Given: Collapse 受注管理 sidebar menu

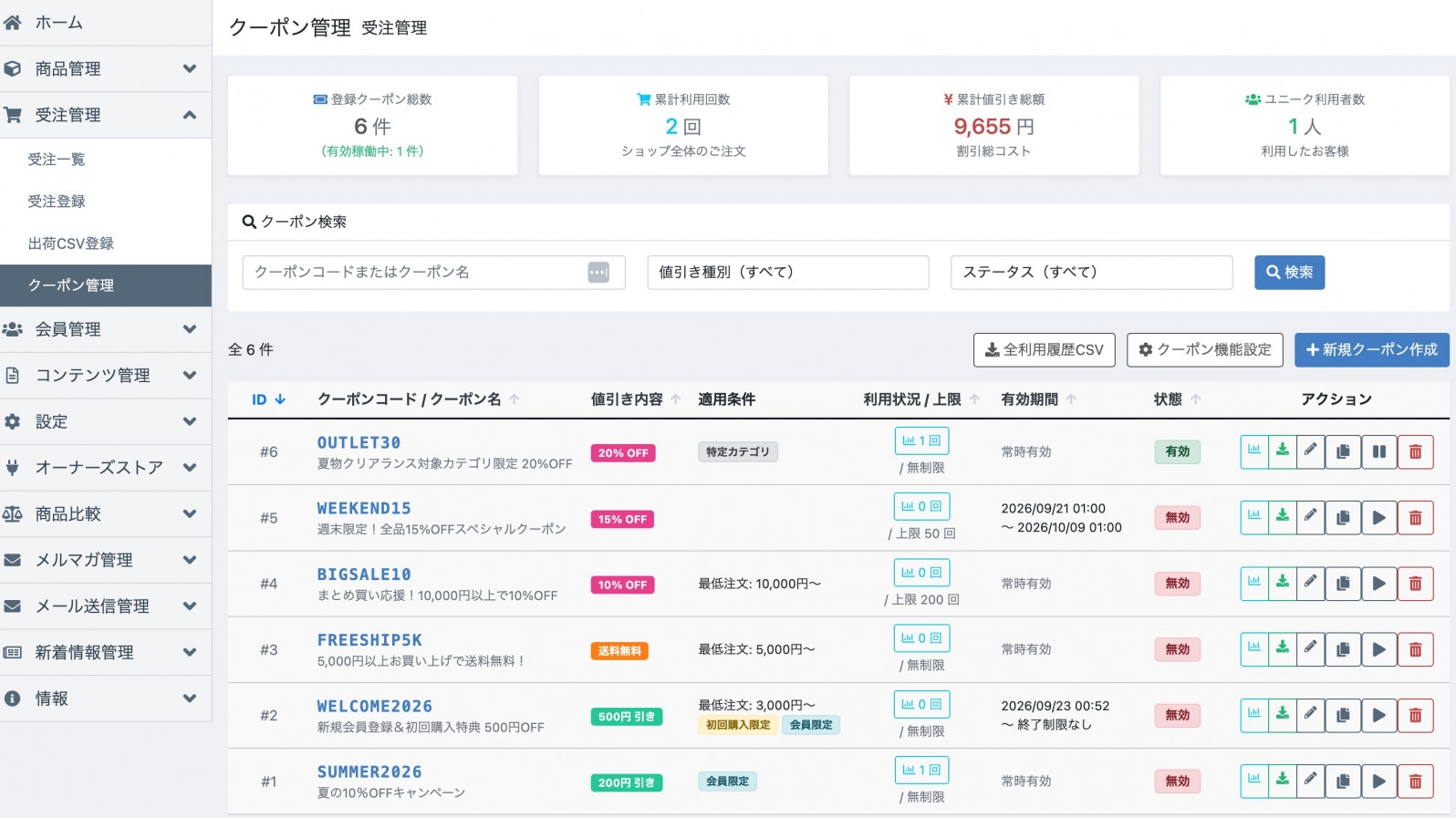Looking at the screenshot, I should tap(106, 115).
